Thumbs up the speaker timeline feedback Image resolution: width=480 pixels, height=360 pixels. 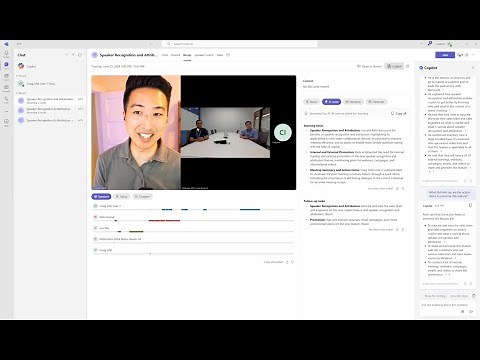[287, 262]
